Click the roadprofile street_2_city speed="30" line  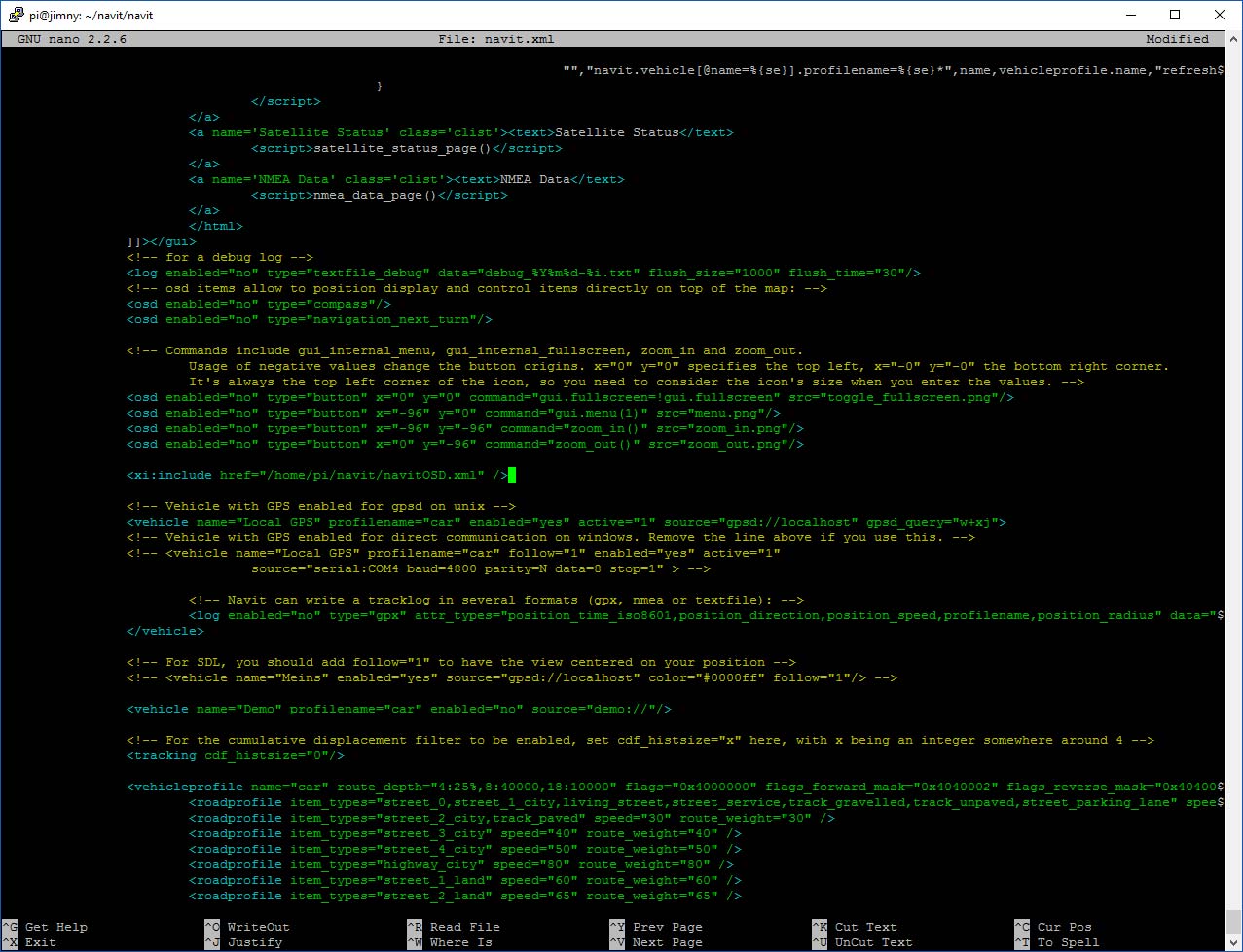coord(512,818)
